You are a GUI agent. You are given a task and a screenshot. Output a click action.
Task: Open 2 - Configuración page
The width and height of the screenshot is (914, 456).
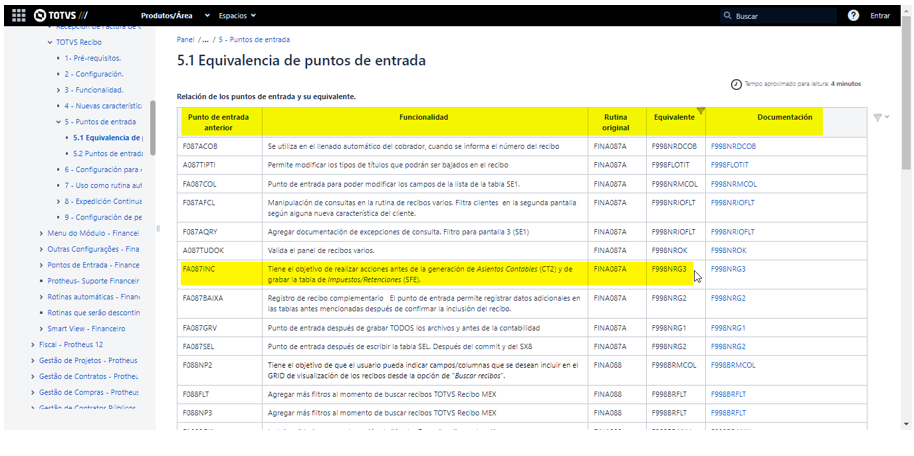point(94,74)
